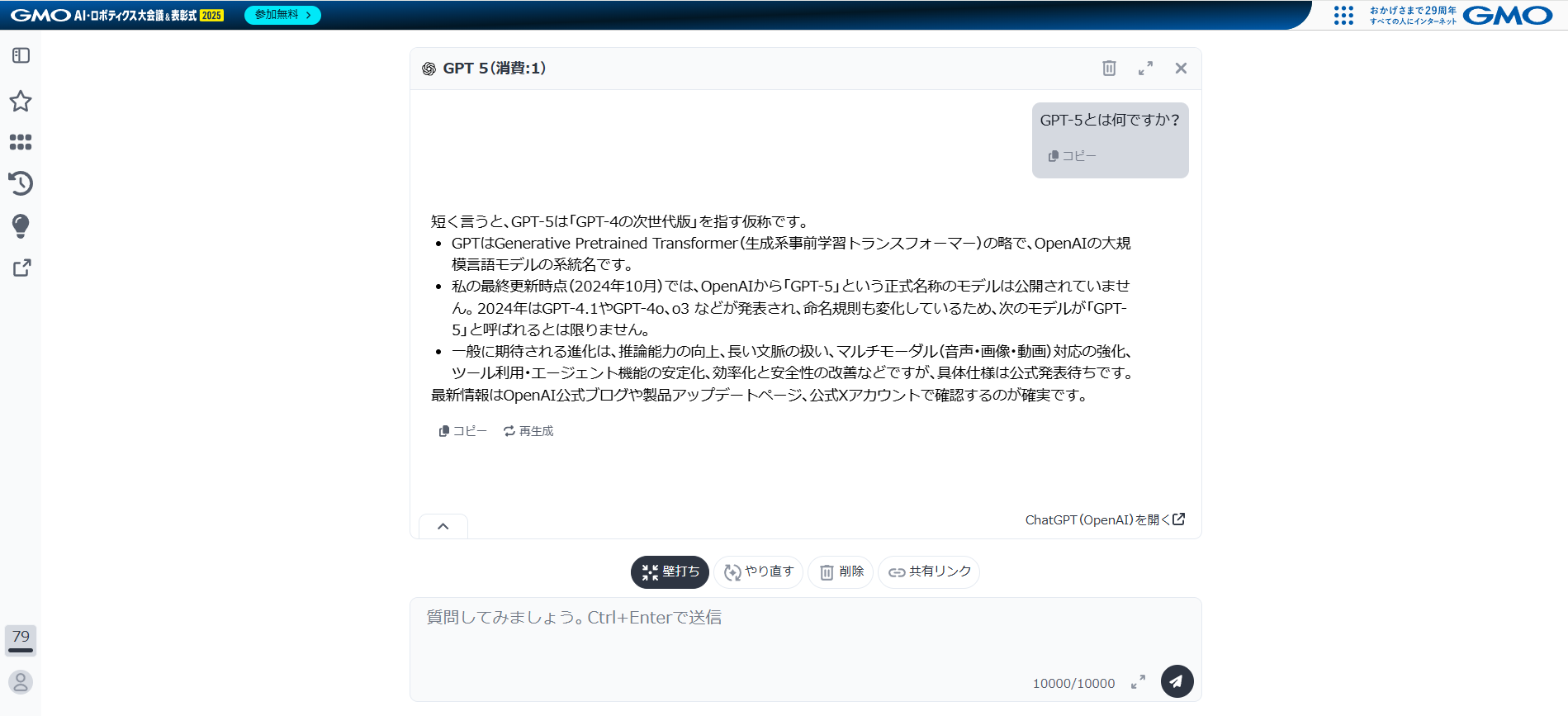The image size is (1568, 716).
Task: Click the 10000/10000 character counter
Action: [x=1073, y=683]
